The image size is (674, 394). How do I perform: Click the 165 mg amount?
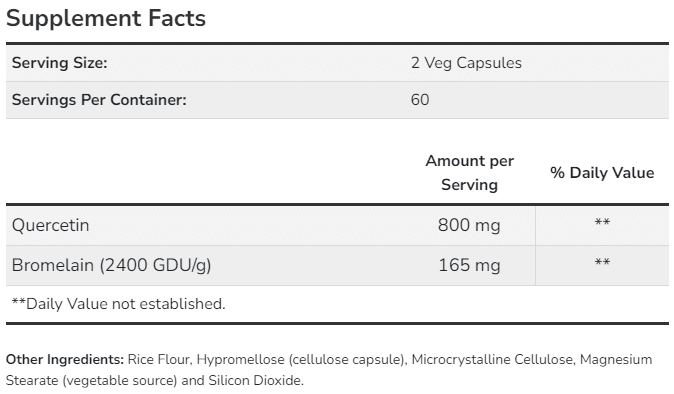click(469, 265)
